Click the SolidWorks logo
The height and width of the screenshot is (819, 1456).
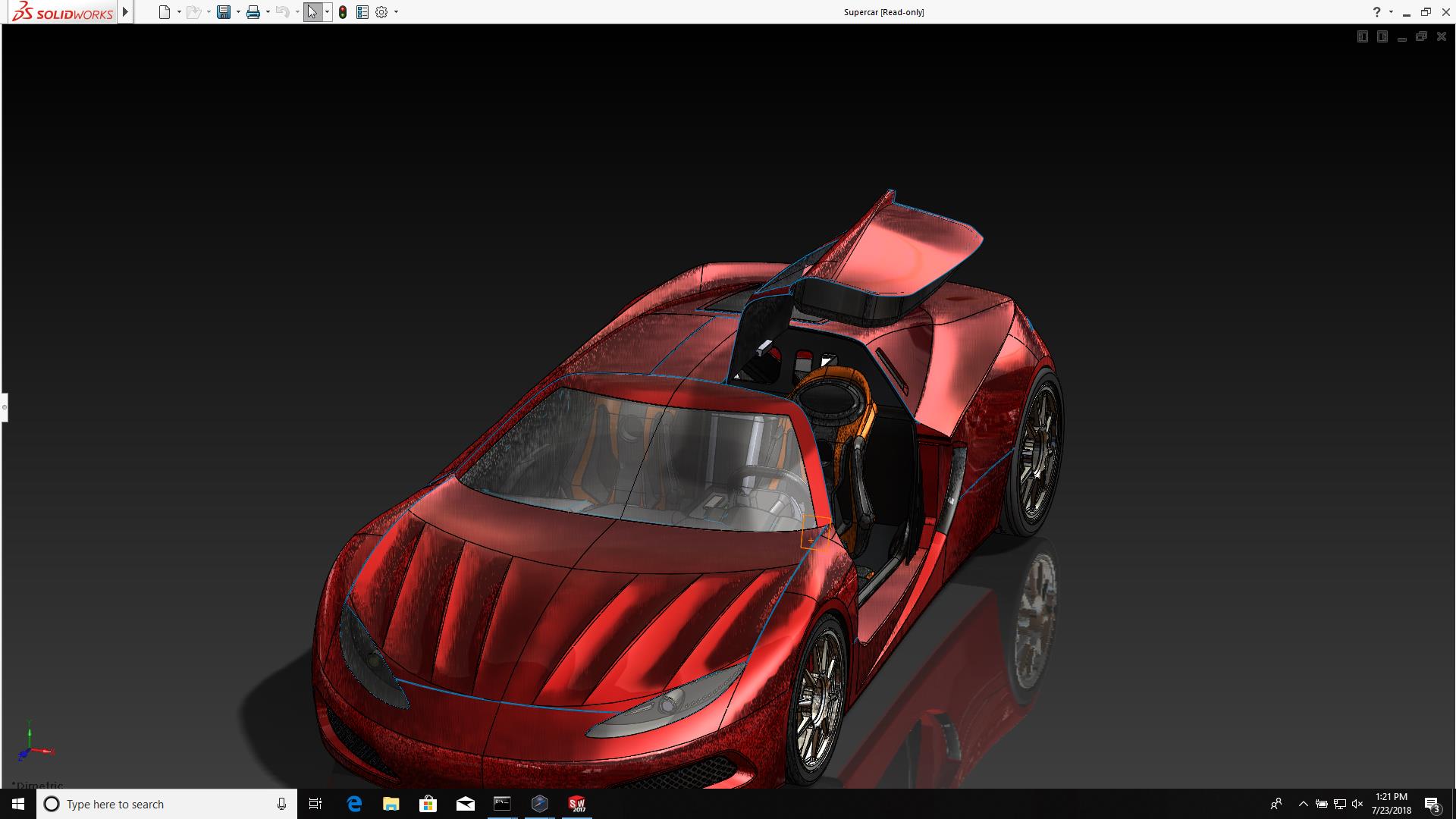62,12
